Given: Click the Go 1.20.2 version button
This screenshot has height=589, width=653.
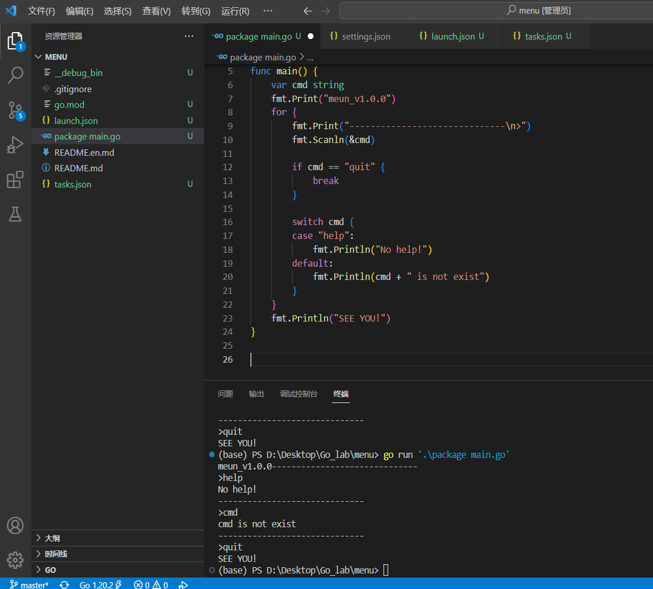Looking at the screenshot, I should pyautogui.click(x=100, y=584).
